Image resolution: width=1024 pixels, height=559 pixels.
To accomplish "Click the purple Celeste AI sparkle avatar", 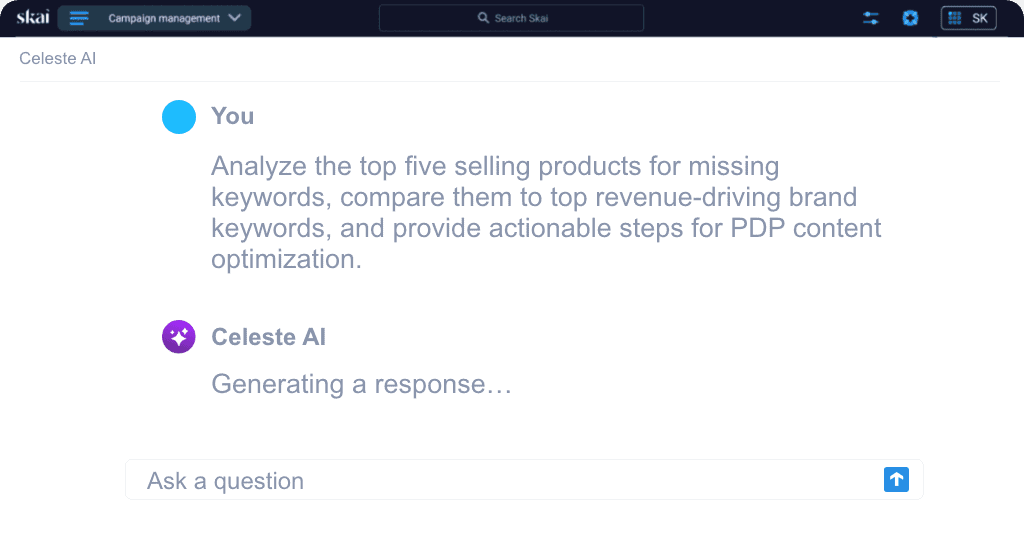I will pyautogui.click(x=179, y=337).
